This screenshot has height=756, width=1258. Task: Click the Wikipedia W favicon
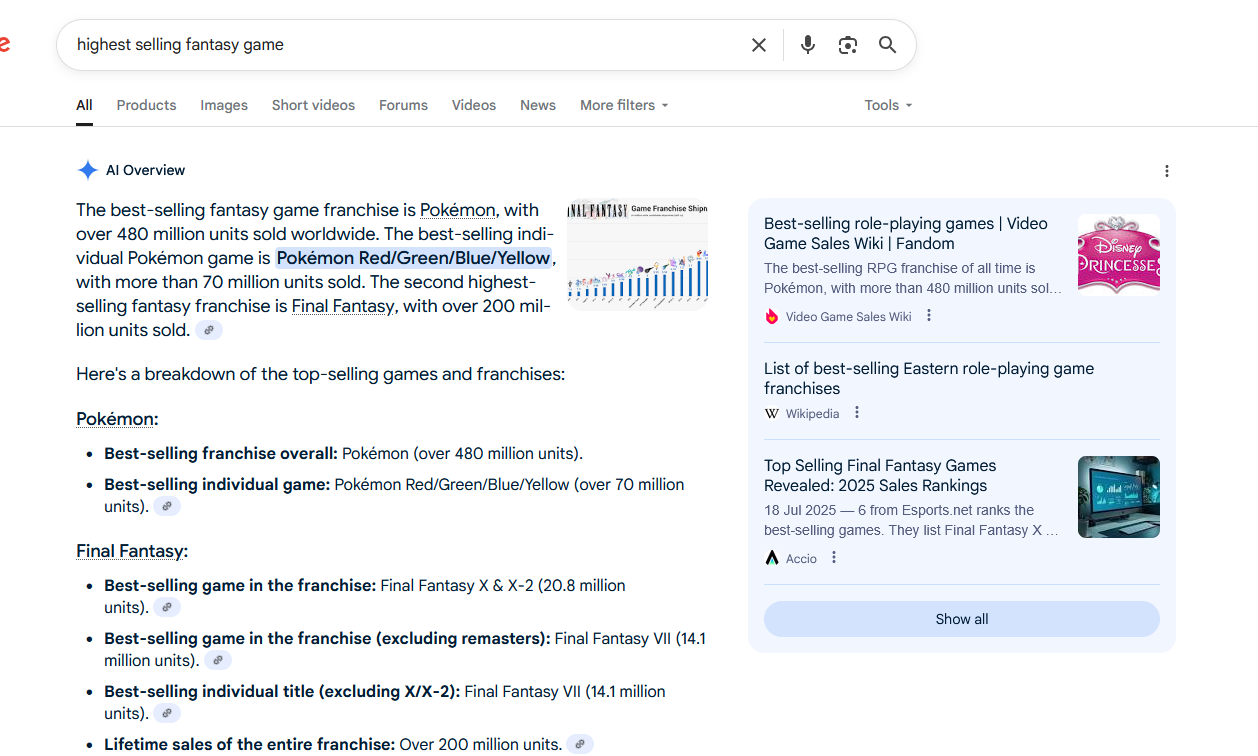[772, 414]
